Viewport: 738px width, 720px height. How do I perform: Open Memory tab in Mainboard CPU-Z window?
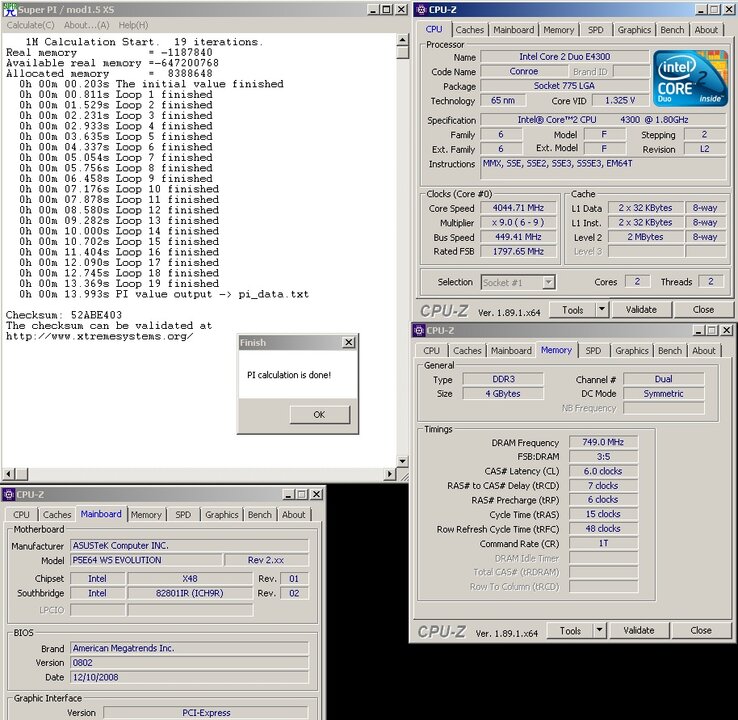click(146, 515)
